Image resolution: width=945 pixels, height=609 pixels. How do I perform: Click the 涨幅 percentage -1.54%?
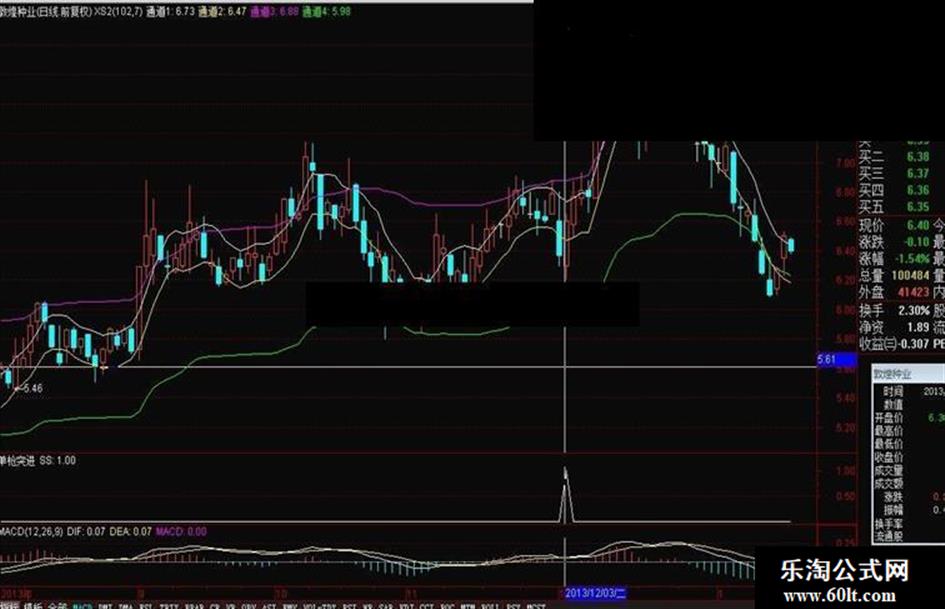912,259
